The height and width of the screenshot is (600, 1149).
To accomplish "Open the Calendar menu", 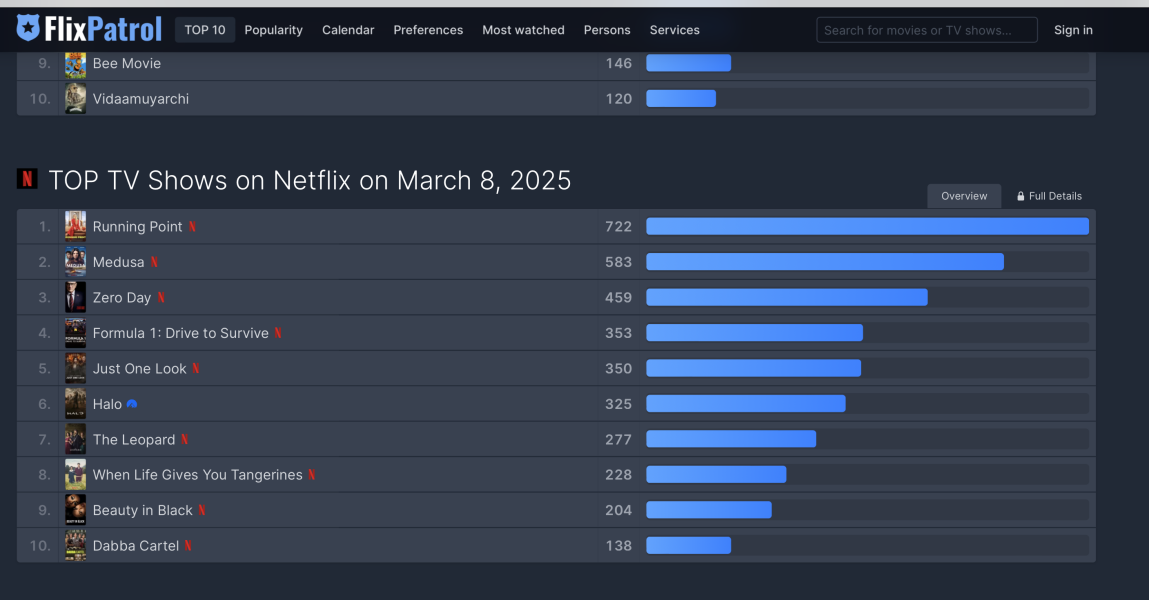I will [x=348, y=30].
